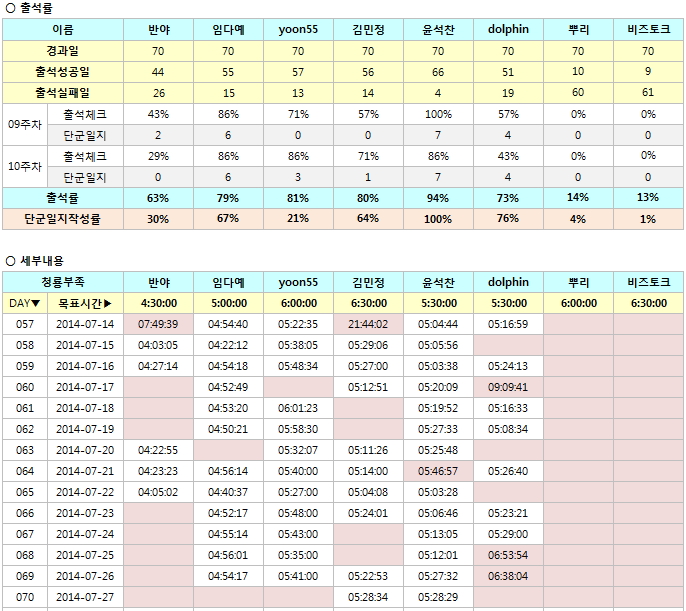Click 63% attendance rate for 반야
The image size is (686, 611).
tap(158, 198)
